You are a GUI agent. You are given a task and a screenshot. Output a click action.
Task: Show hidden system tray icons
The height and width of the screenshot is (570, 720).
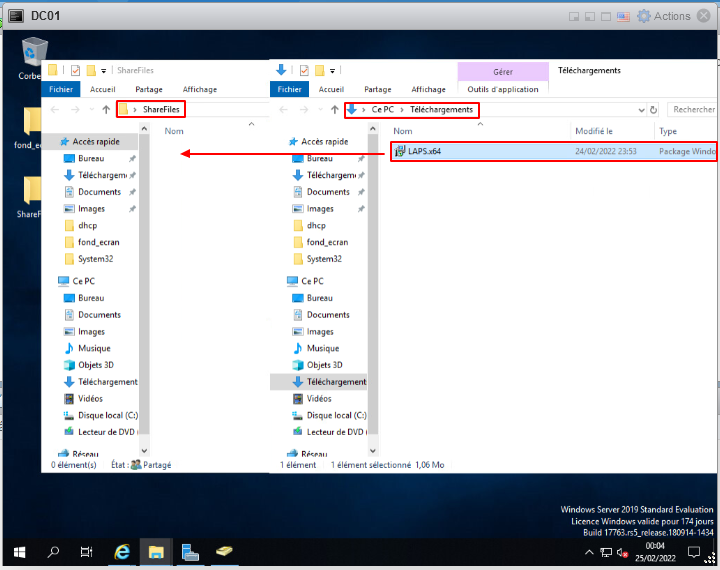pyautogui.click(x=589, y=551)
